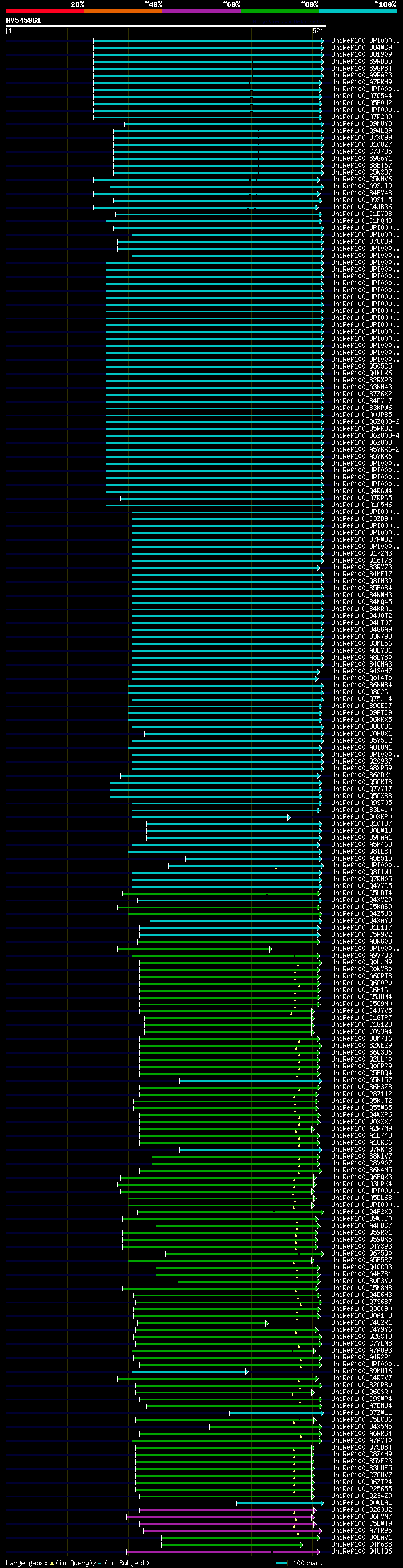Select the UniRef100_B4DYL7 hit

coord(361,401)
